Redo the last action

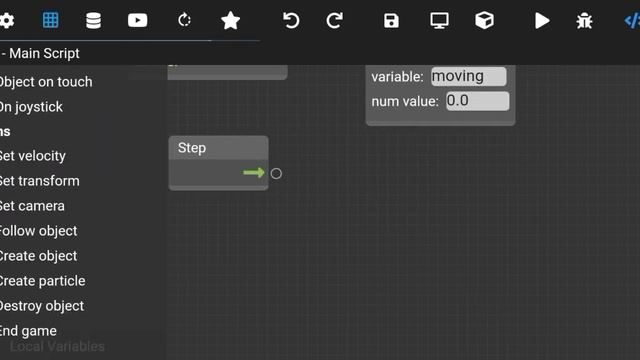tap(334, 20)
